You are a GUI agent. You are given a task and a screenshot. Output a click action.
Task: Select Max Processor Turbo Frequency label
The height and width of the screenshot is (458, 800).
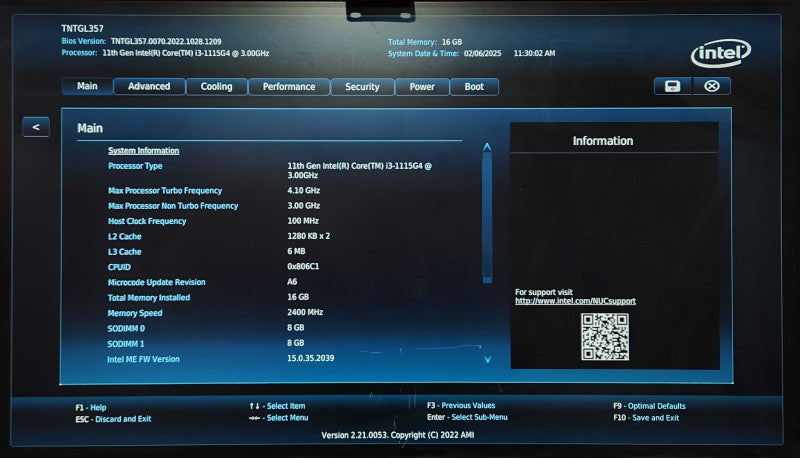pyautogui.click(x=165, y=190)
